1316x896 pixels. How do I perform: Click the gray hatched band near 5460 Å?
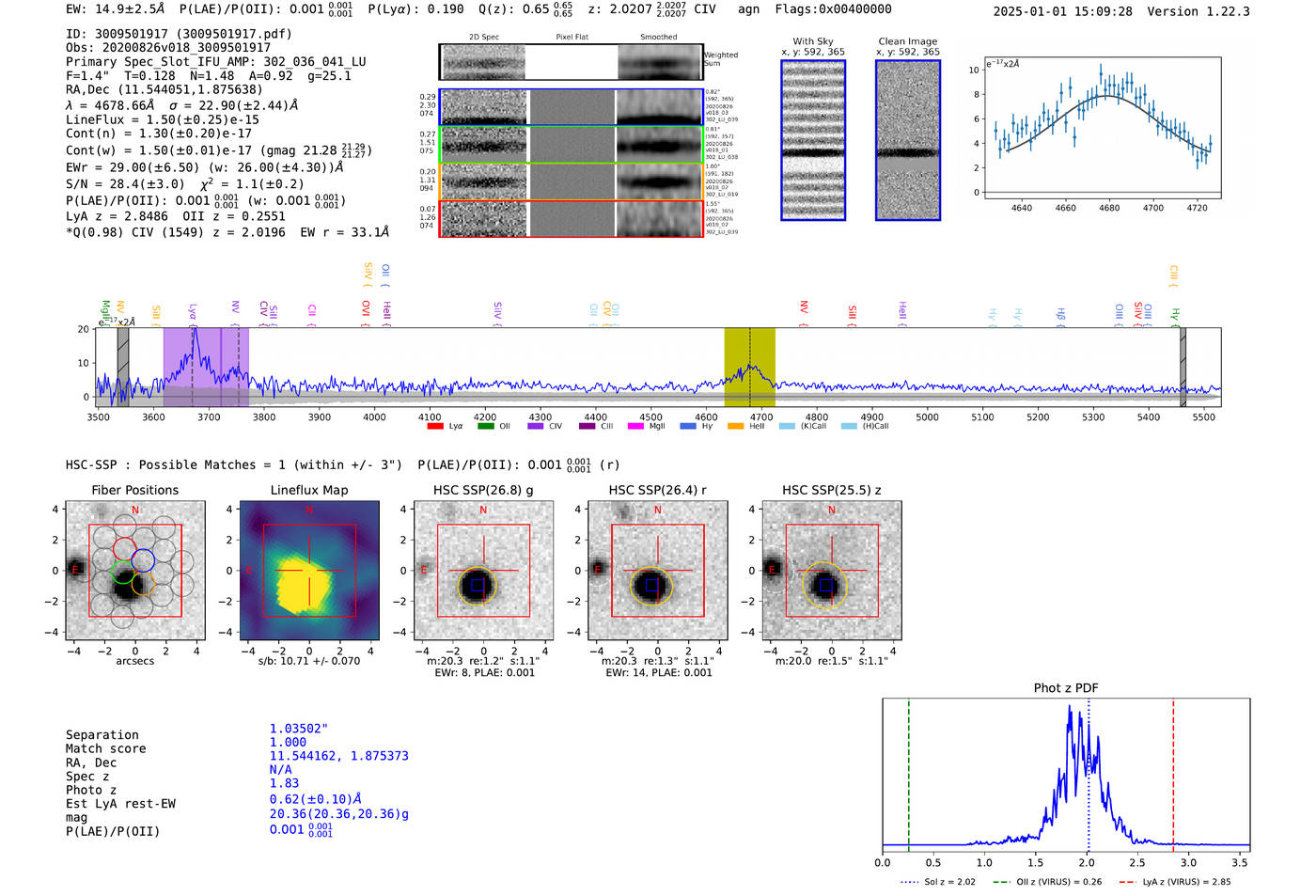point(1183,368)
